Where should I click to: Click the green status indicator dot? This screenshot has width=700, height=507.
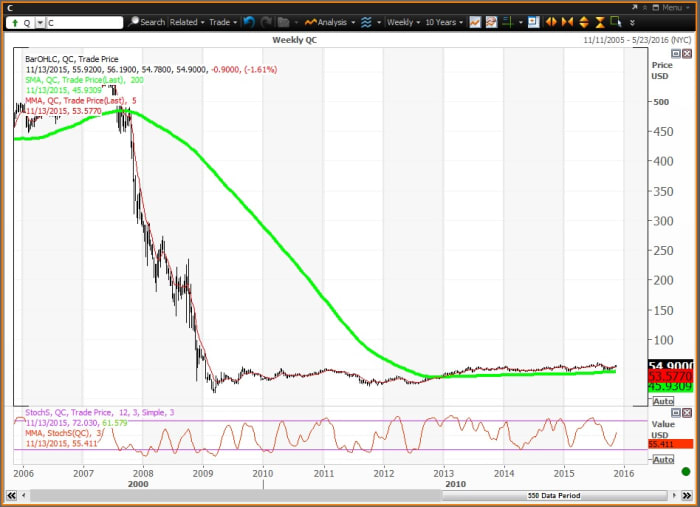[686, 471]
